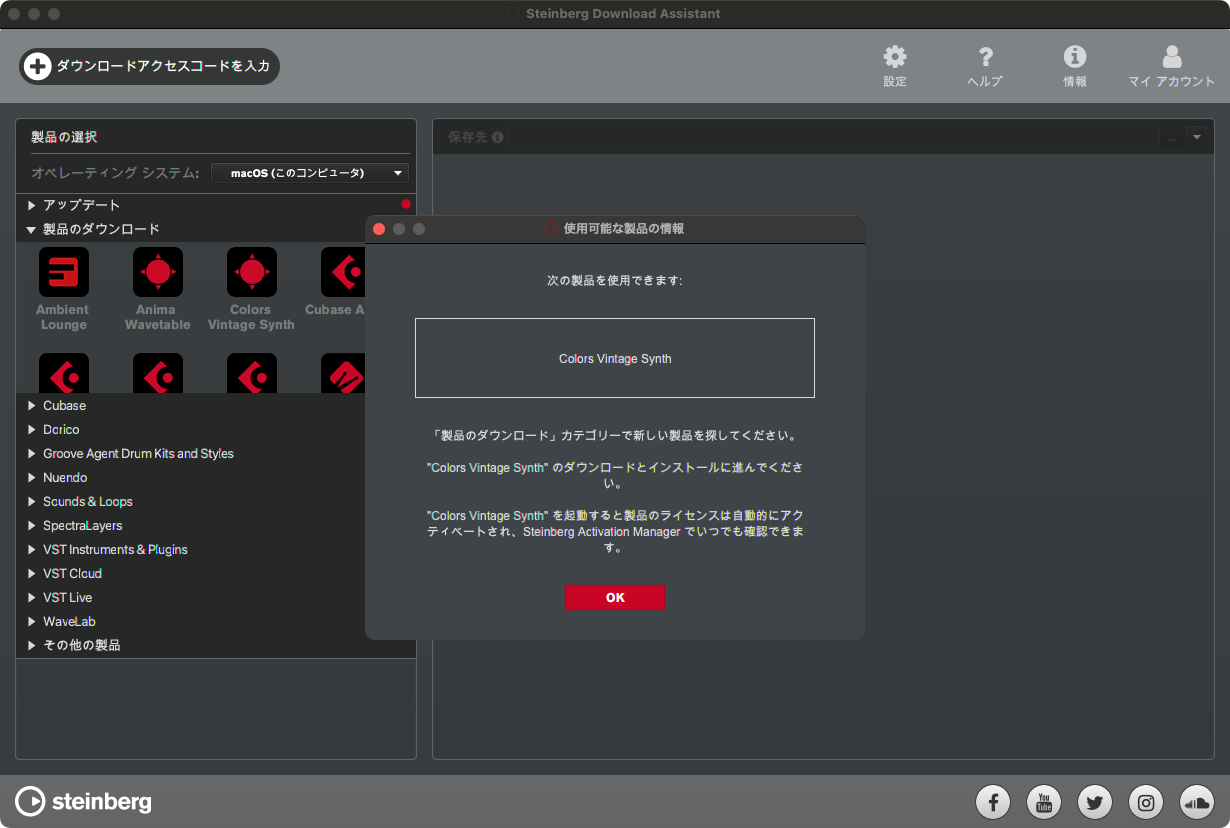
Task: Click the 次の製品を使用できます text in dialog
Action: (615, 281)
